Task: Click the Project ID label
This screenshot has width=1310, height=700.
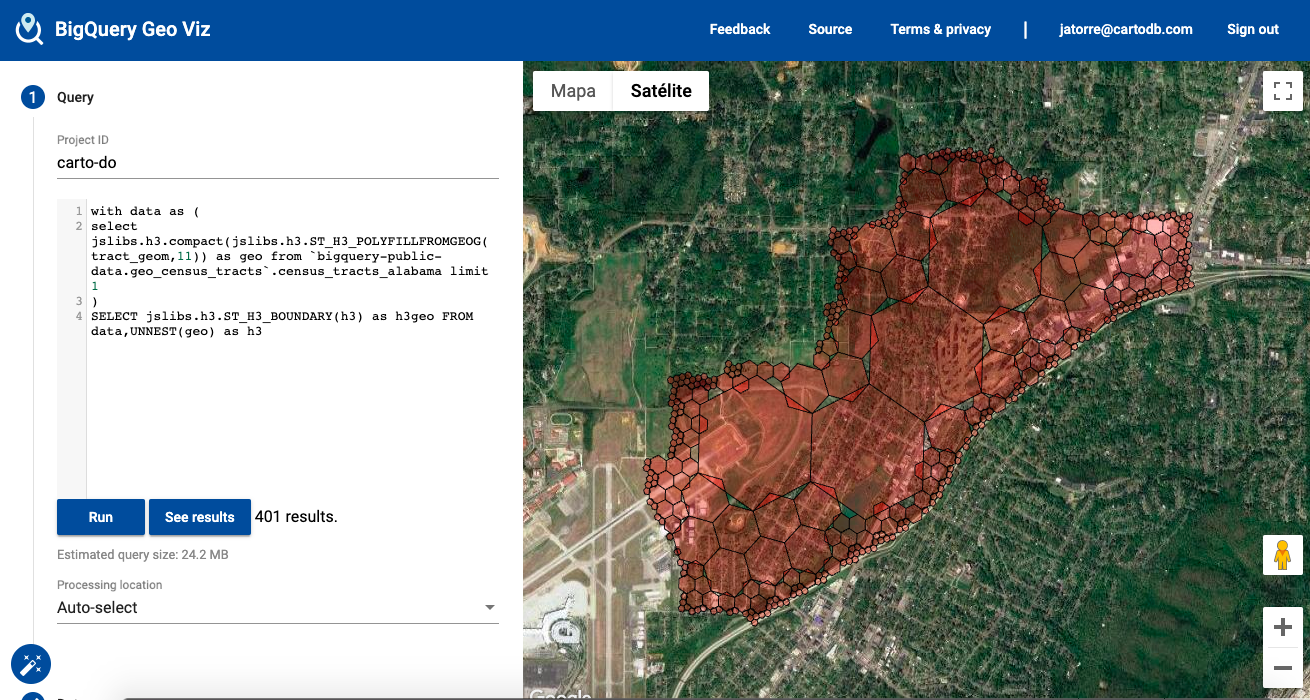Action: click(83, 140)
